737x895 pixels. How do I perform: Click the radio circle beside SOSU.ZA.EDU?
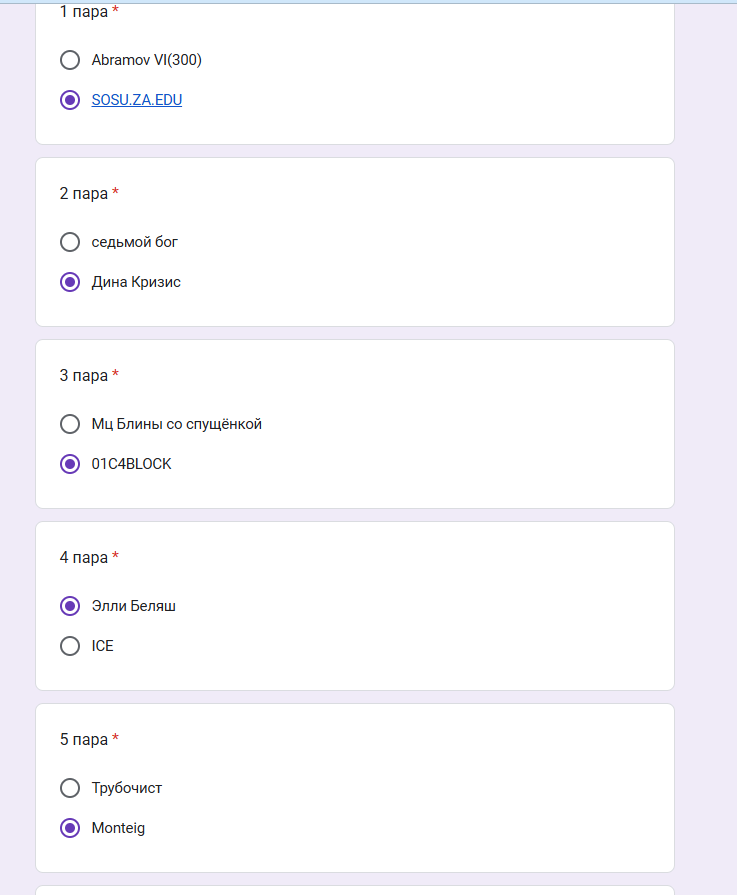pyautogui.click(x=70, y=100)
